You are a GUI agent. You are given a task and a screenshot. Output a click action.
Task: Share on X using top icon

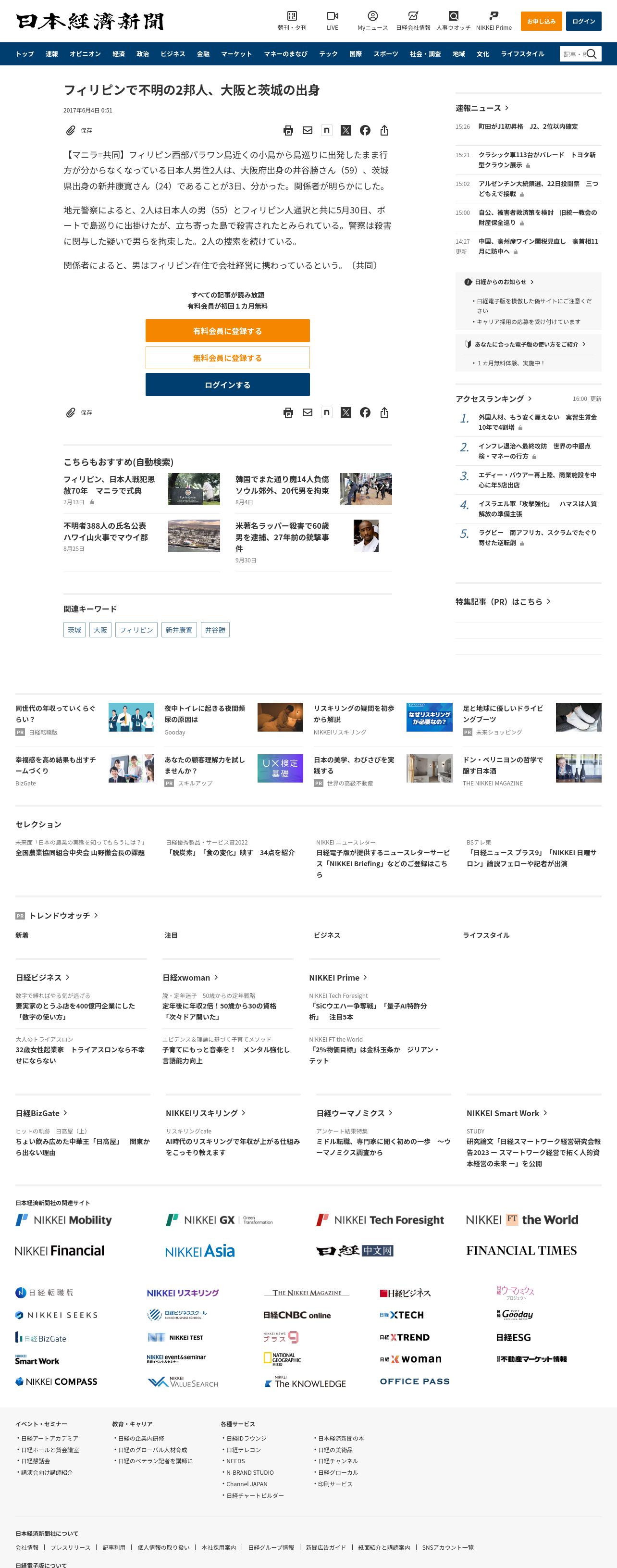(346, 130)
